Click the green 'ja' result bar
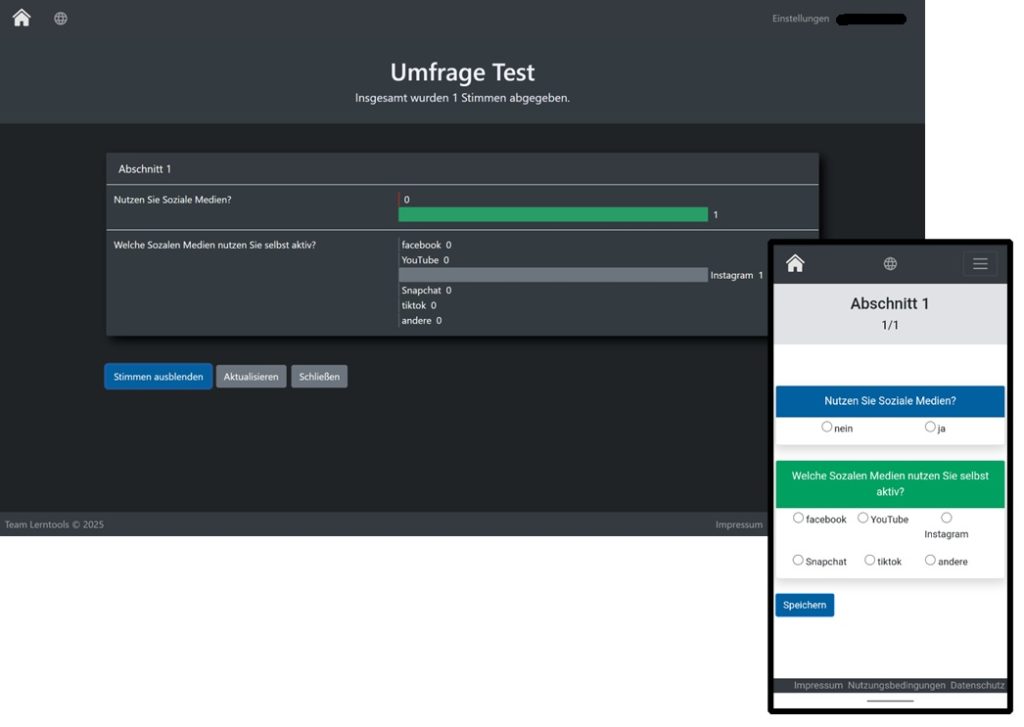 click(x=553, y=214)
